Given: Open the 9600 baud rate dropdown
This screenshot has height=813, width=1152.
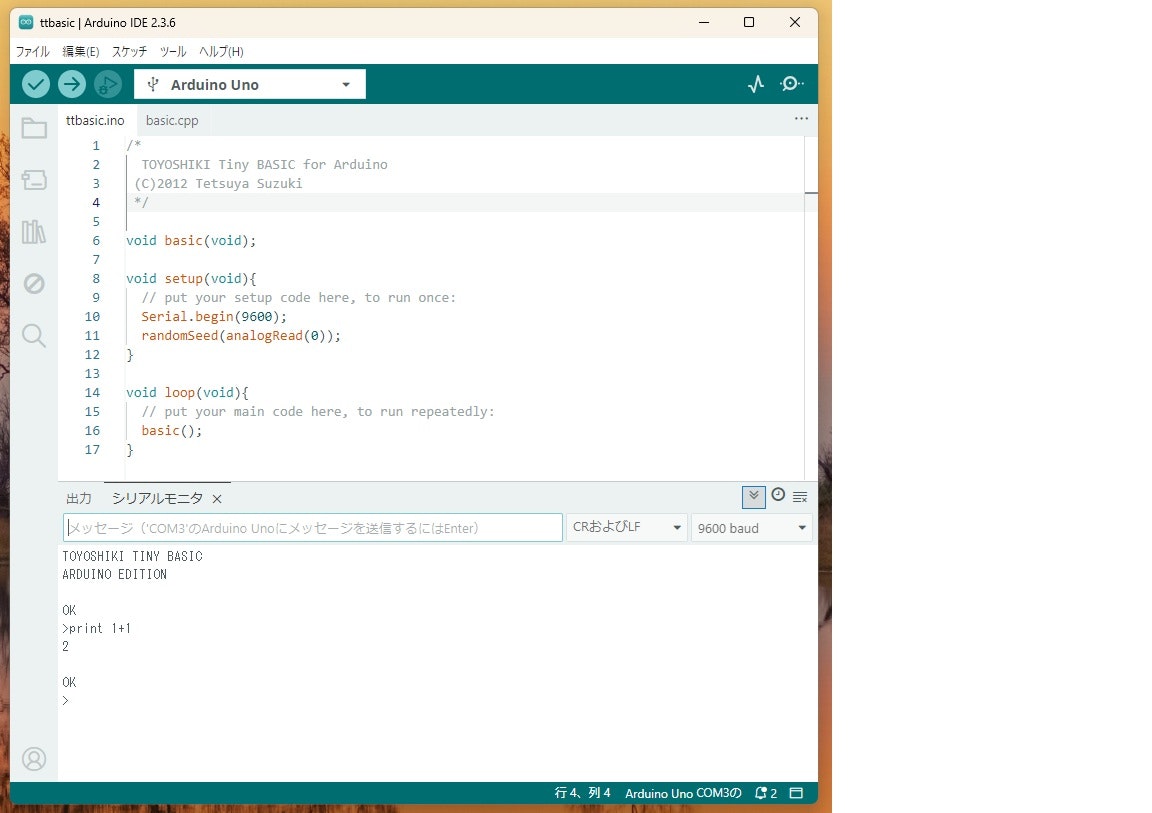Looking at the screenshot, I should (752, 528).
